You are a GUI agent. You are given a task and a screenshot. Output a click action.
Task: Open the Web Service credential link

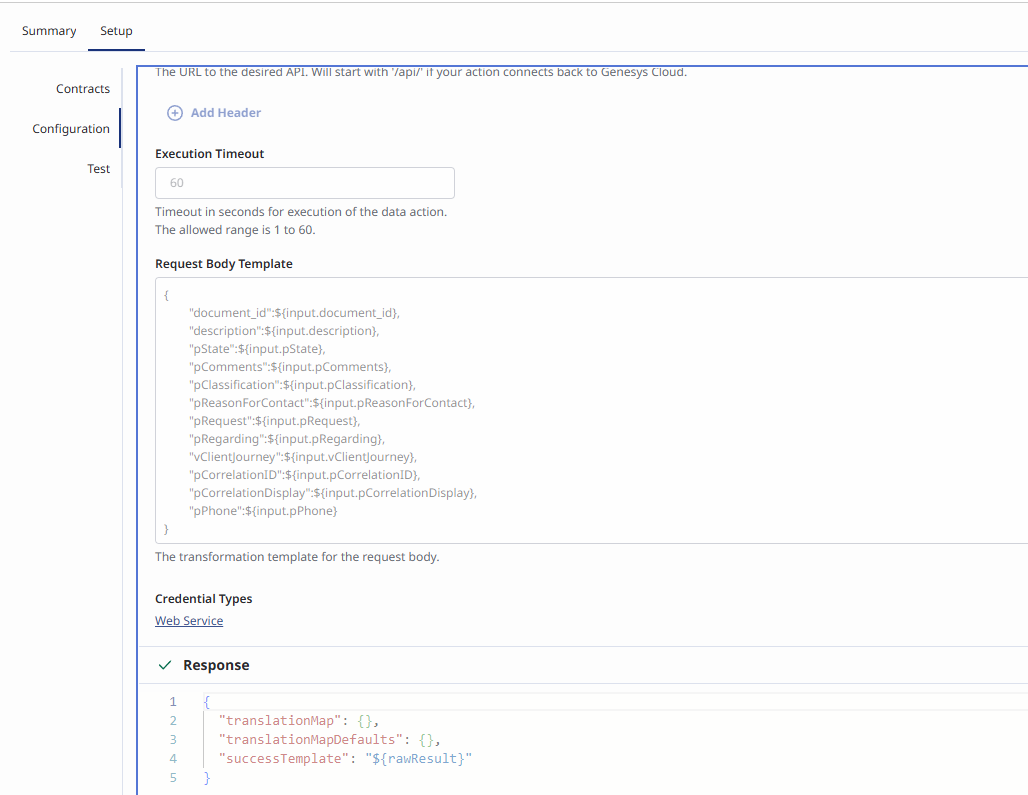tap(189, 621)
